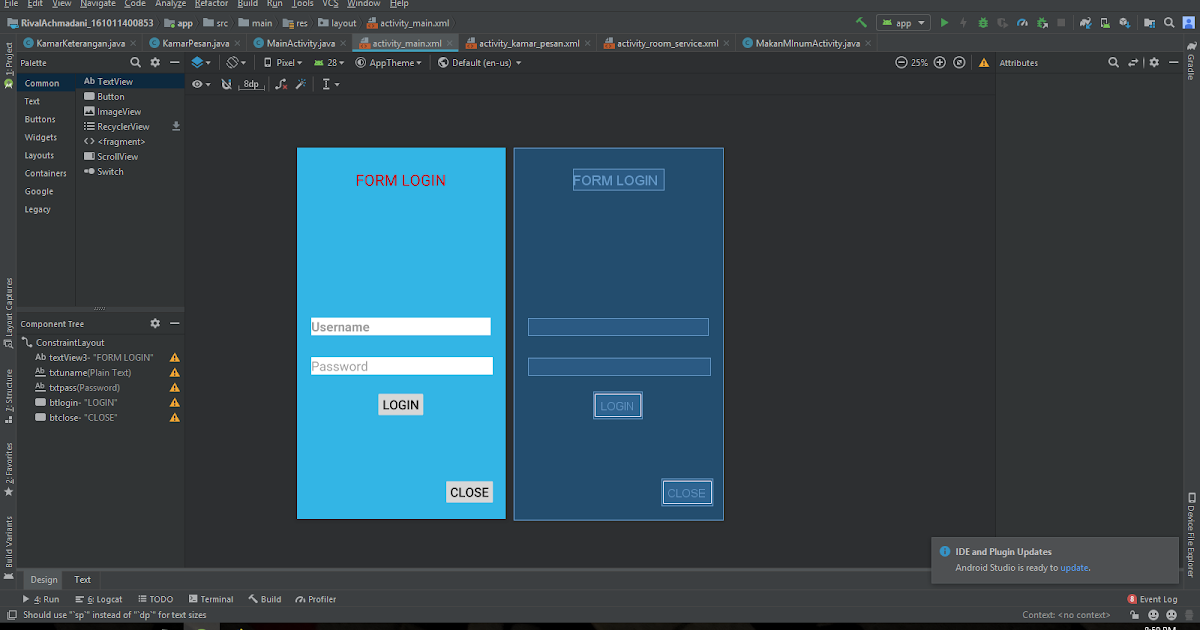Open the Palette settings gear

pos(155,62)
